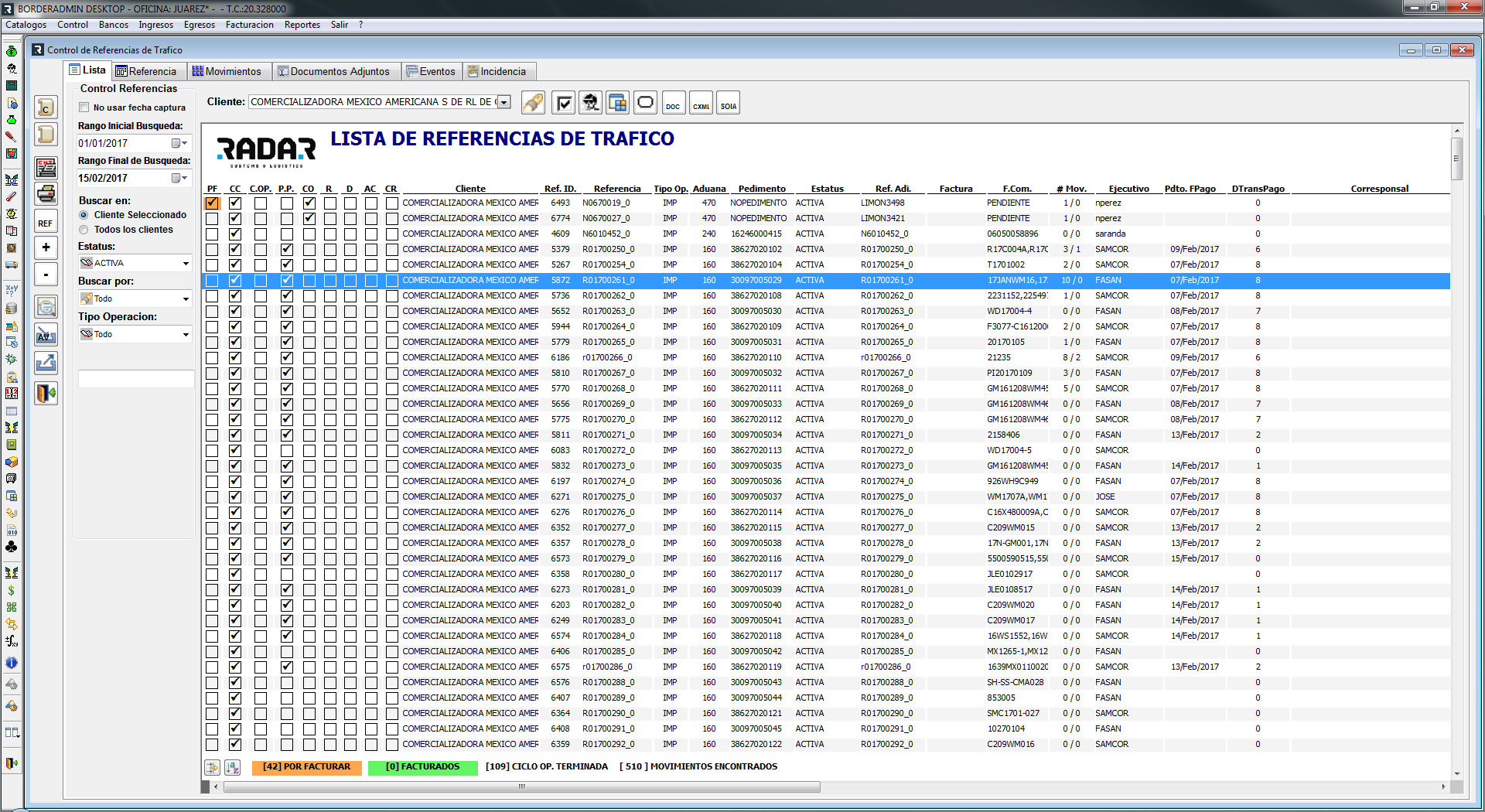1485x812 pixels.
Task: Click the fax report button in side panel
Action: (46, 167)
